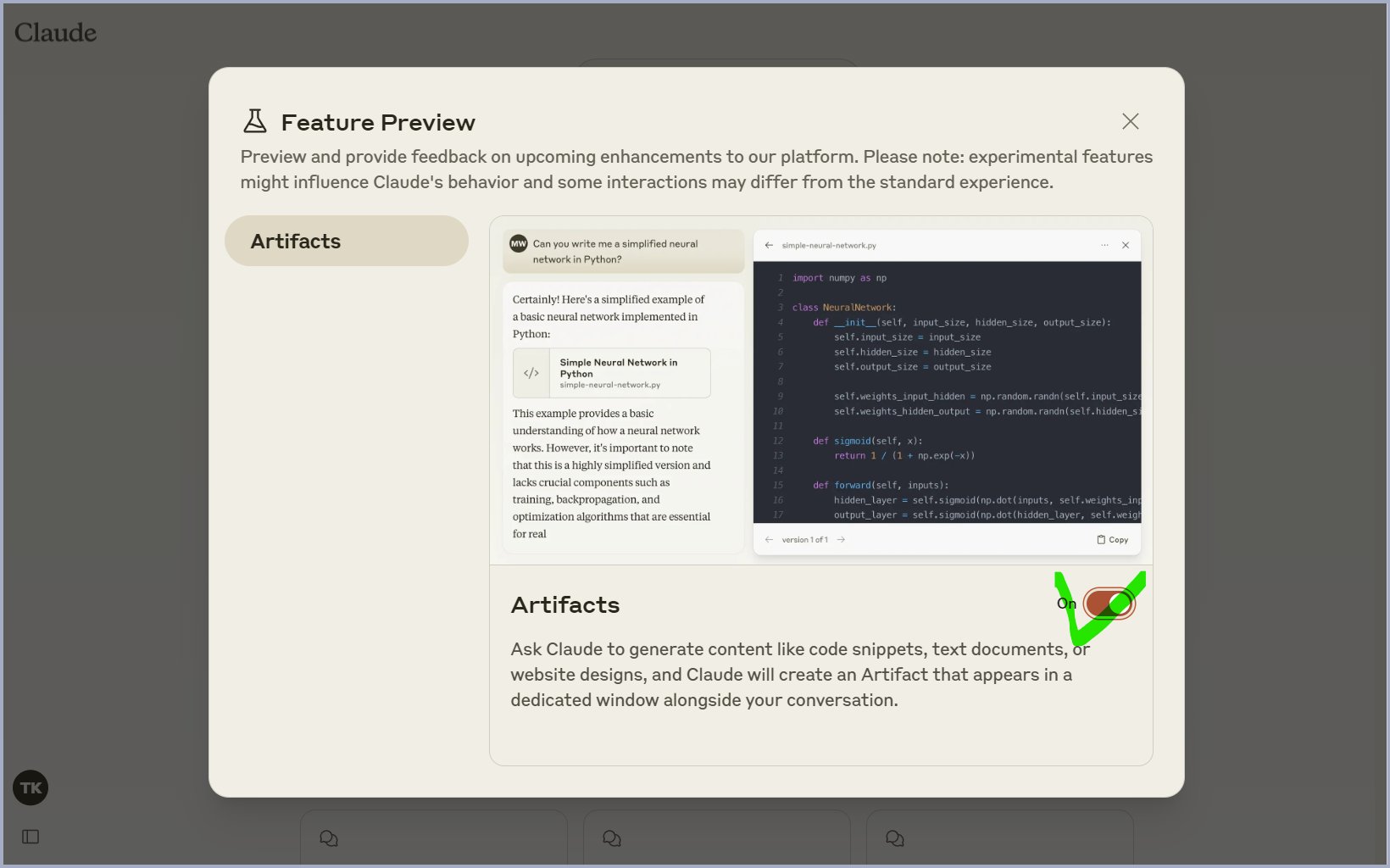Screen dimensions: 1390x868
Task: Click previous version arrow in preview
Action: [769, 539]
